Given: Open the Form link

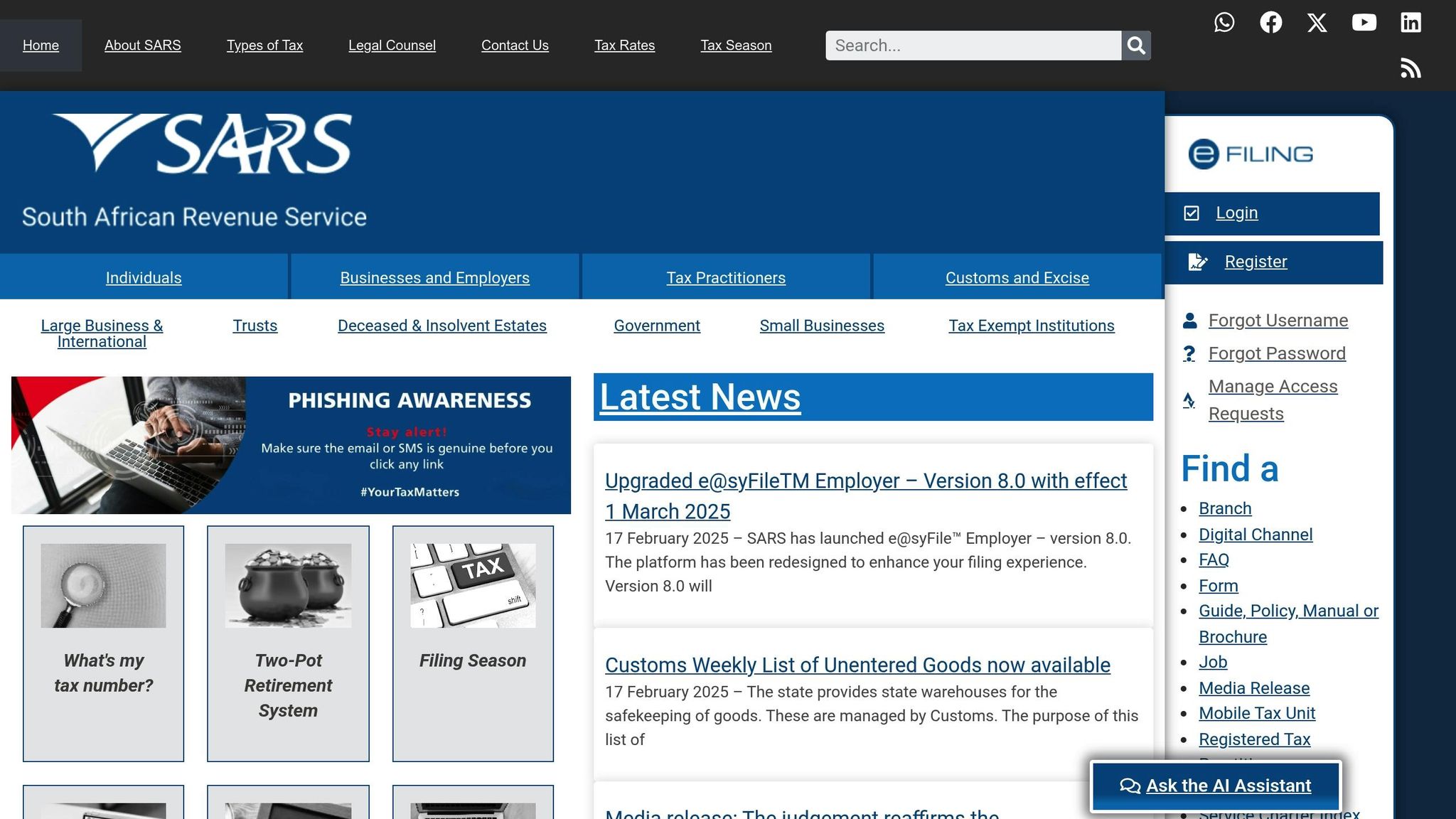Looking at the screenshot, I should click(1218, 586).
